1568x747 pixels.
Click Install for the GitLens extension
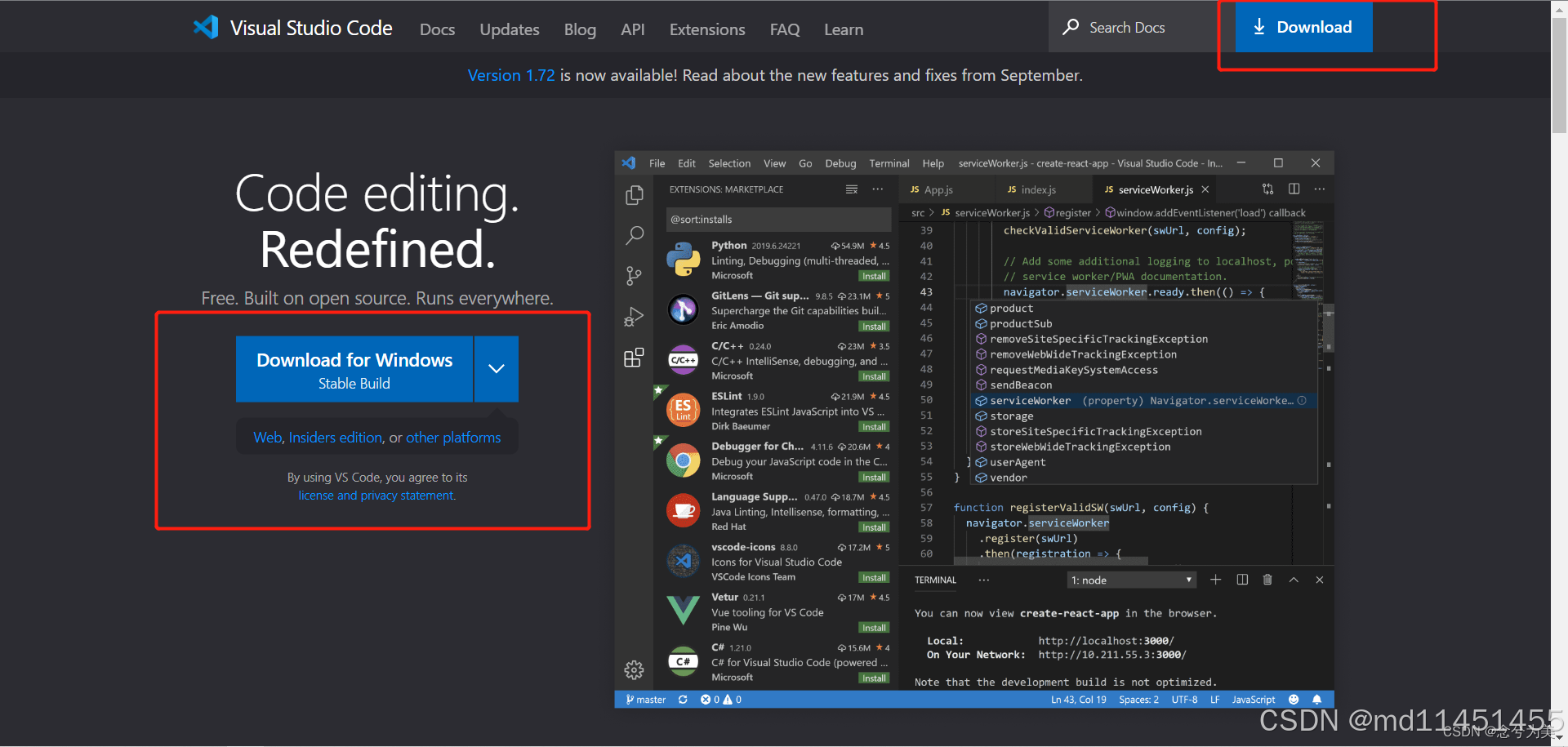tap(874, 327)
